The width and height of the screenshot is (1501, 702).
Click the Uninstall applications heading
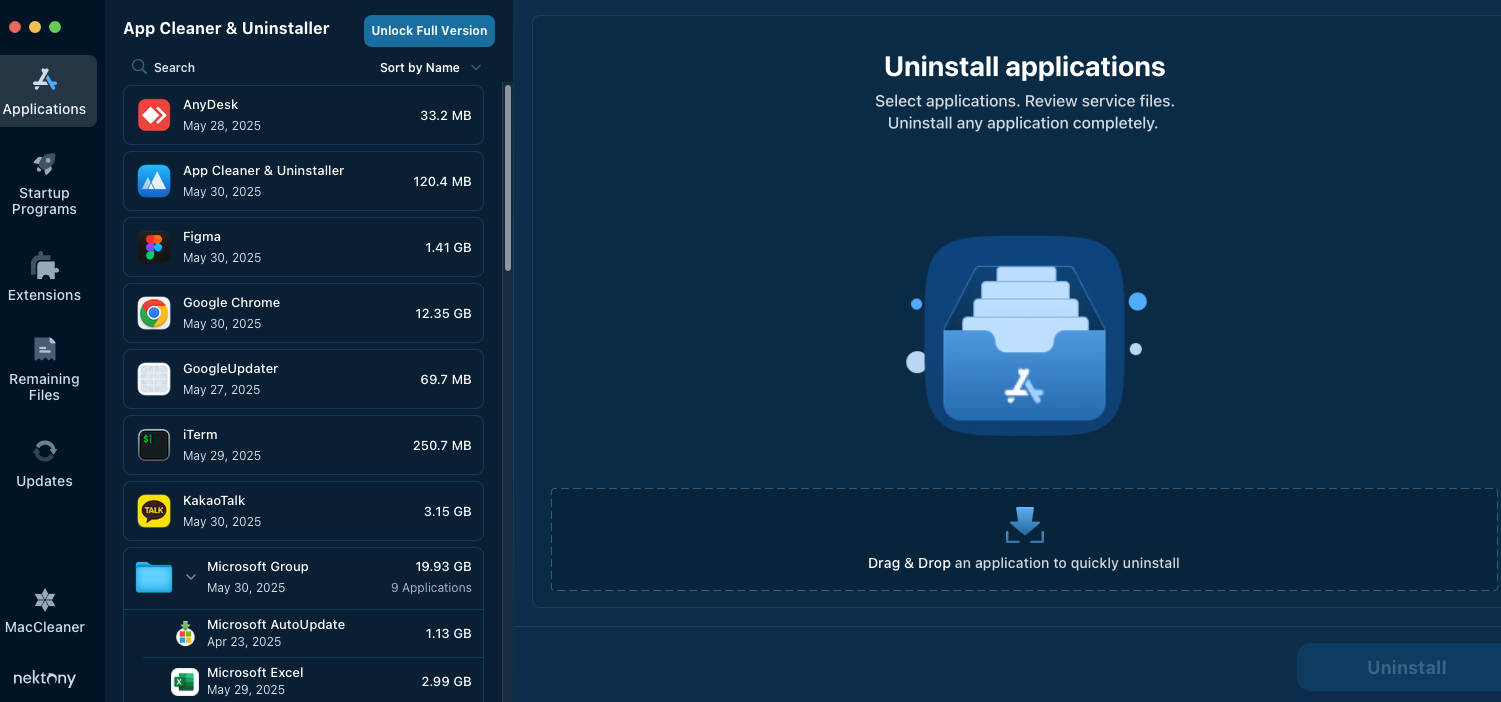coord(1025,67)
